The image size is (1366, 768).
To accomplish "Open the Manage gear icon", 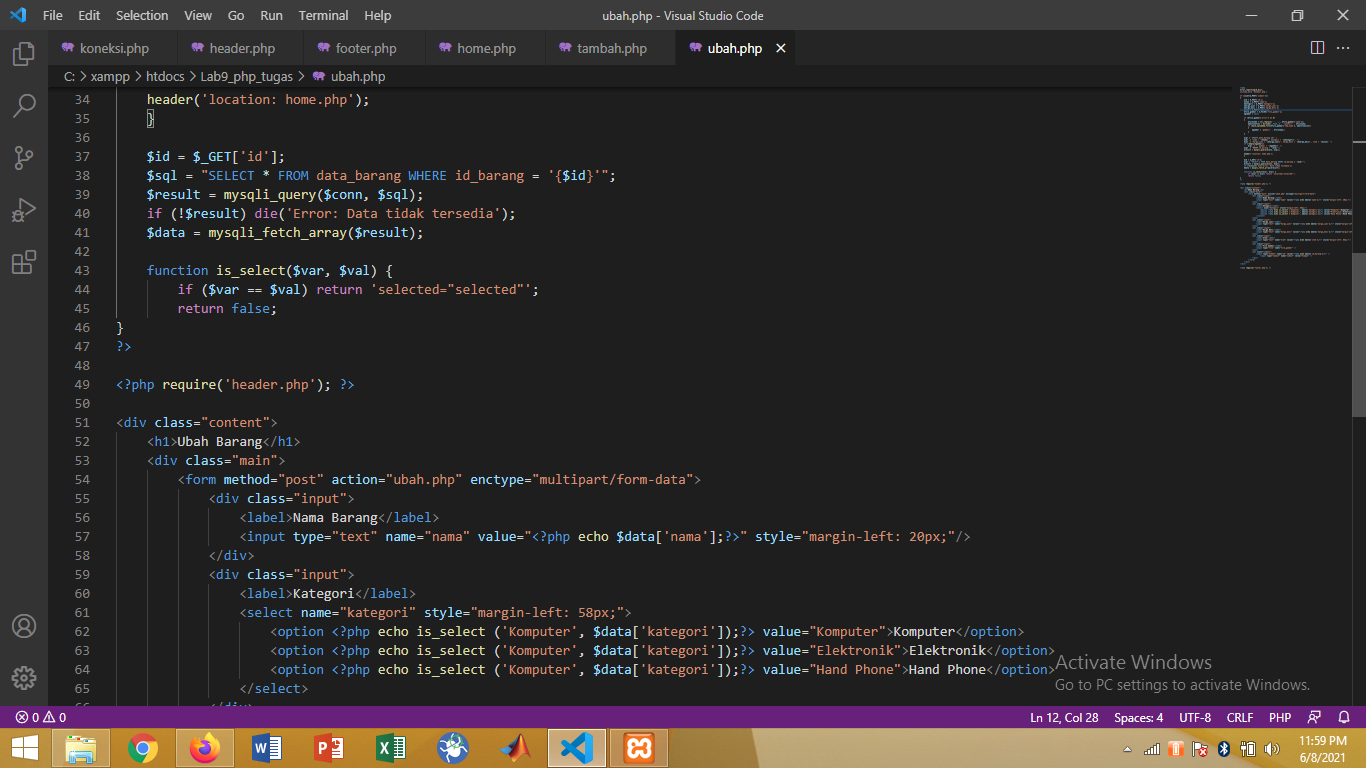I will pyautogui.click(x=24, y=677).
